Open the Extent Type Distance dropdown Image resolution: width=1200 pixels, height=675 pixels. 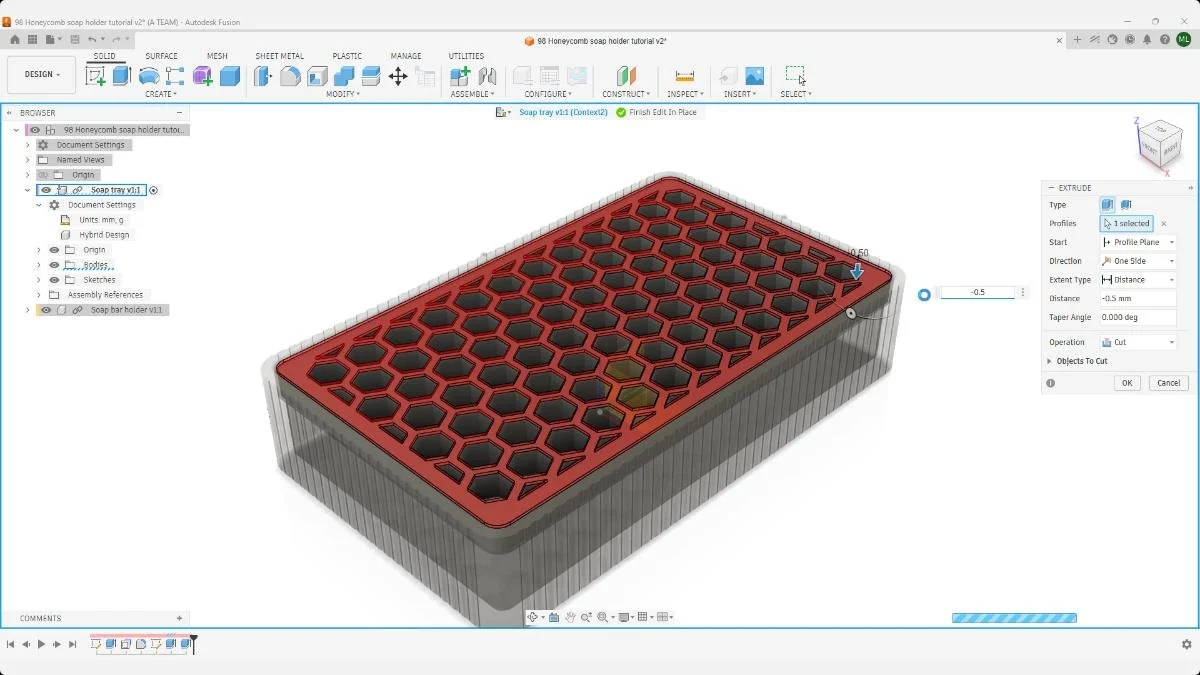tap(1138, 280)
